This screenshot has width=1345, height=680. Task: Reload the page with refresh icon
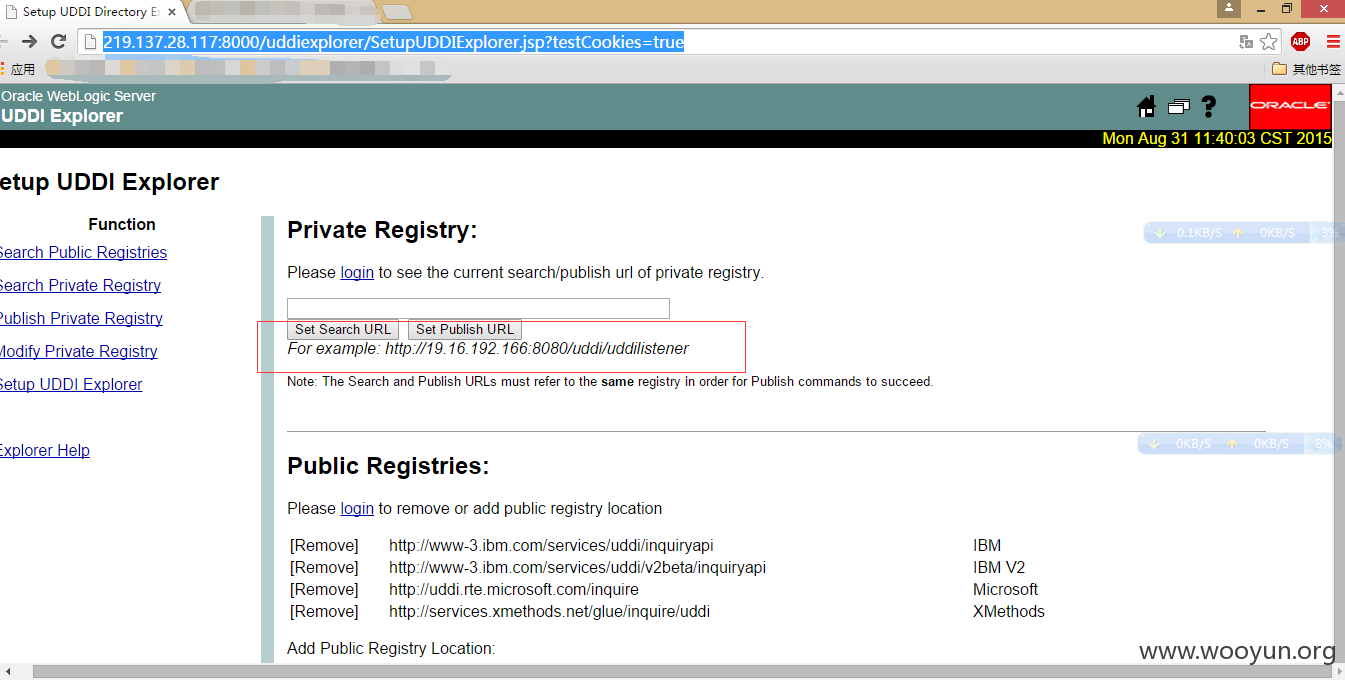[59, 42]
